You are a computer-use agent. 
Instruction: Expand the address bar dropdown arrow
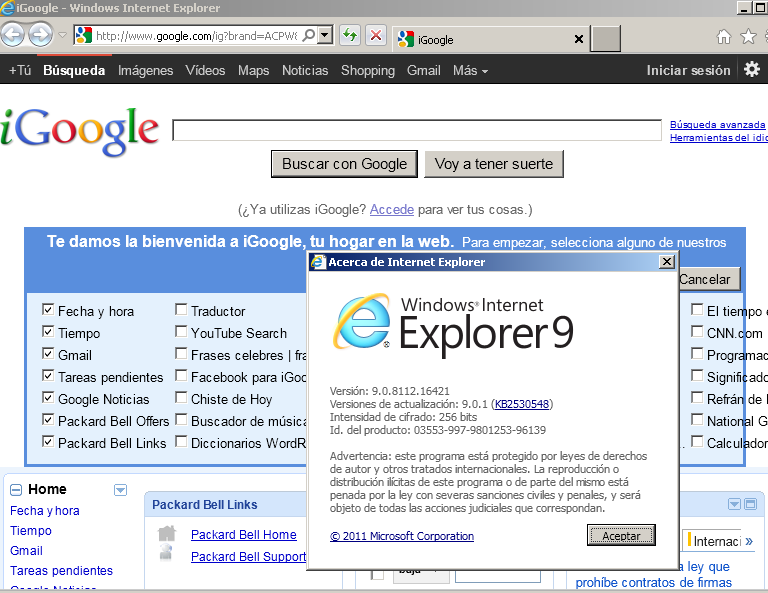(324, 36)
